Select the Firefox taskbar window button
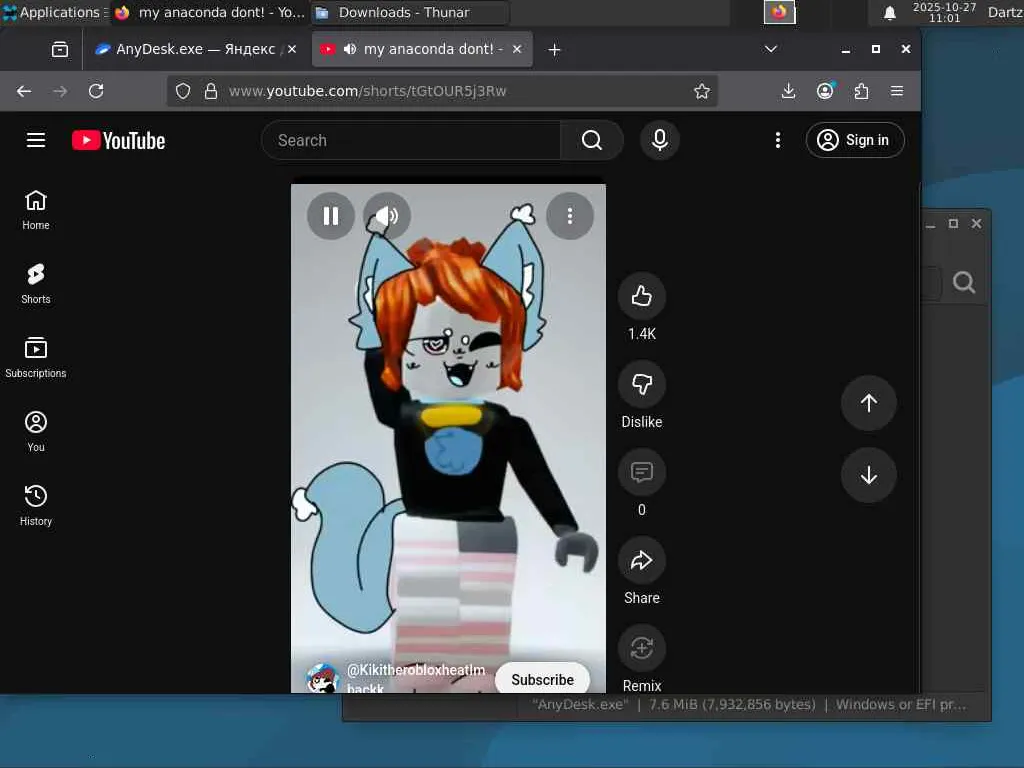 (209, 12)
